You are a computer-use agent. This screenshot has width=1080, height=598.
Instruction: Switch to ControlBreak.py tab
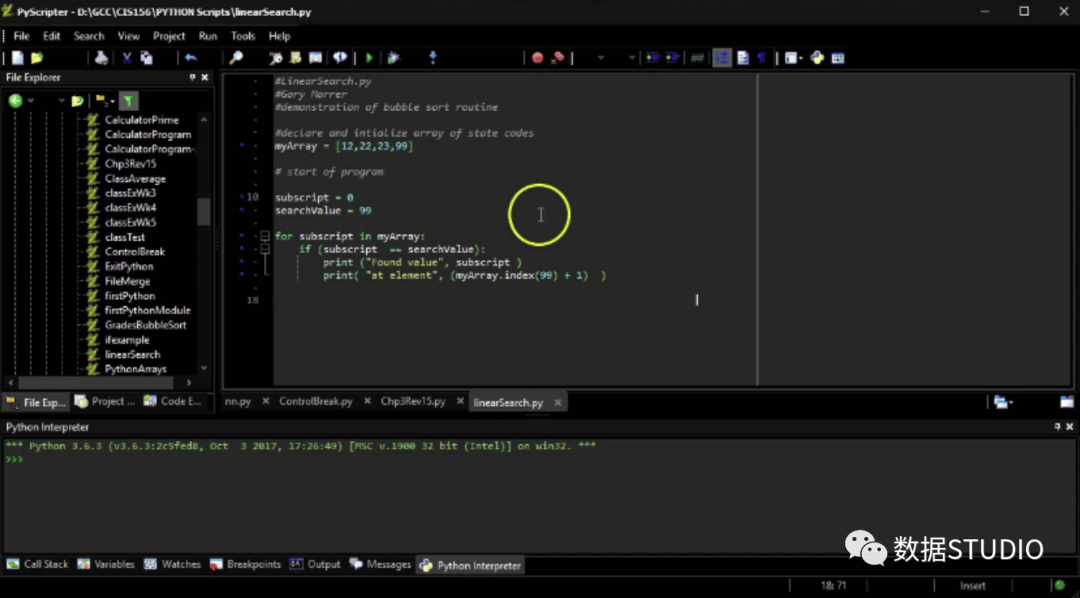point(315,401)
